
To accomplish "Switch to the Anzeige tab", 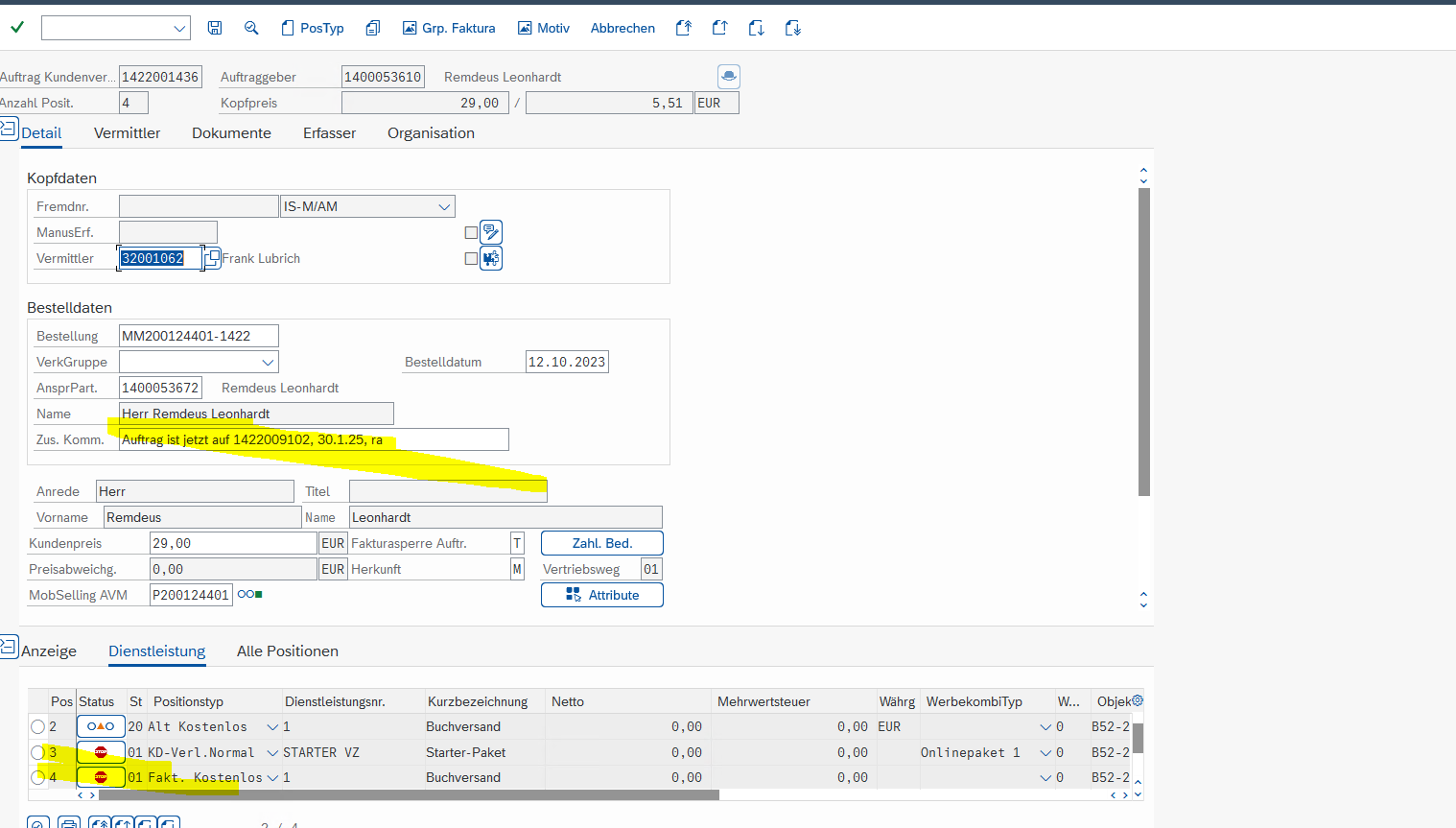I will point(49,651).
